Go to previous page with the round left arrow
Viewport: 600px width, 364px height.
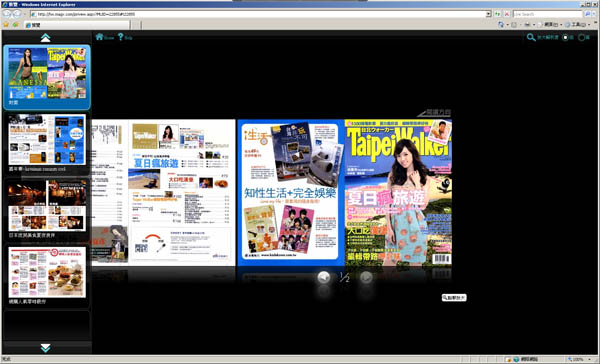(x=324, y=277)
